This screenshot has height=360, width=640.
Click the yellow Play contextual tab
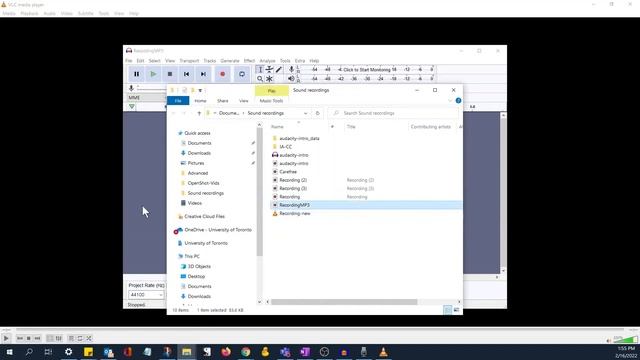click(272, 91)
